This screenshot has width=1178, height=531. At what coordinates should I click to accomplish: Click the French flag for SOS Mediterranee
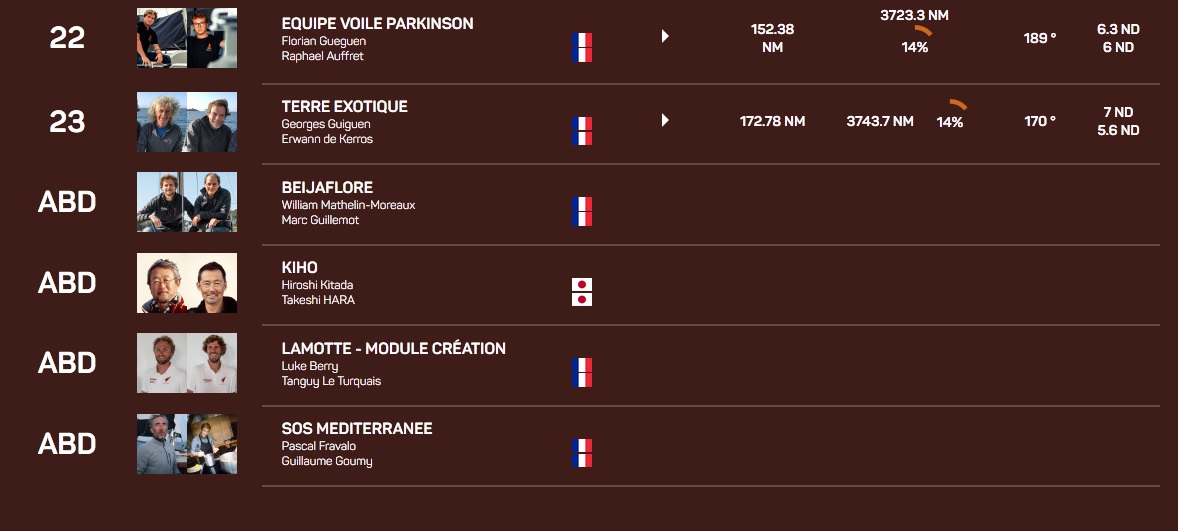tap(582, 453)
